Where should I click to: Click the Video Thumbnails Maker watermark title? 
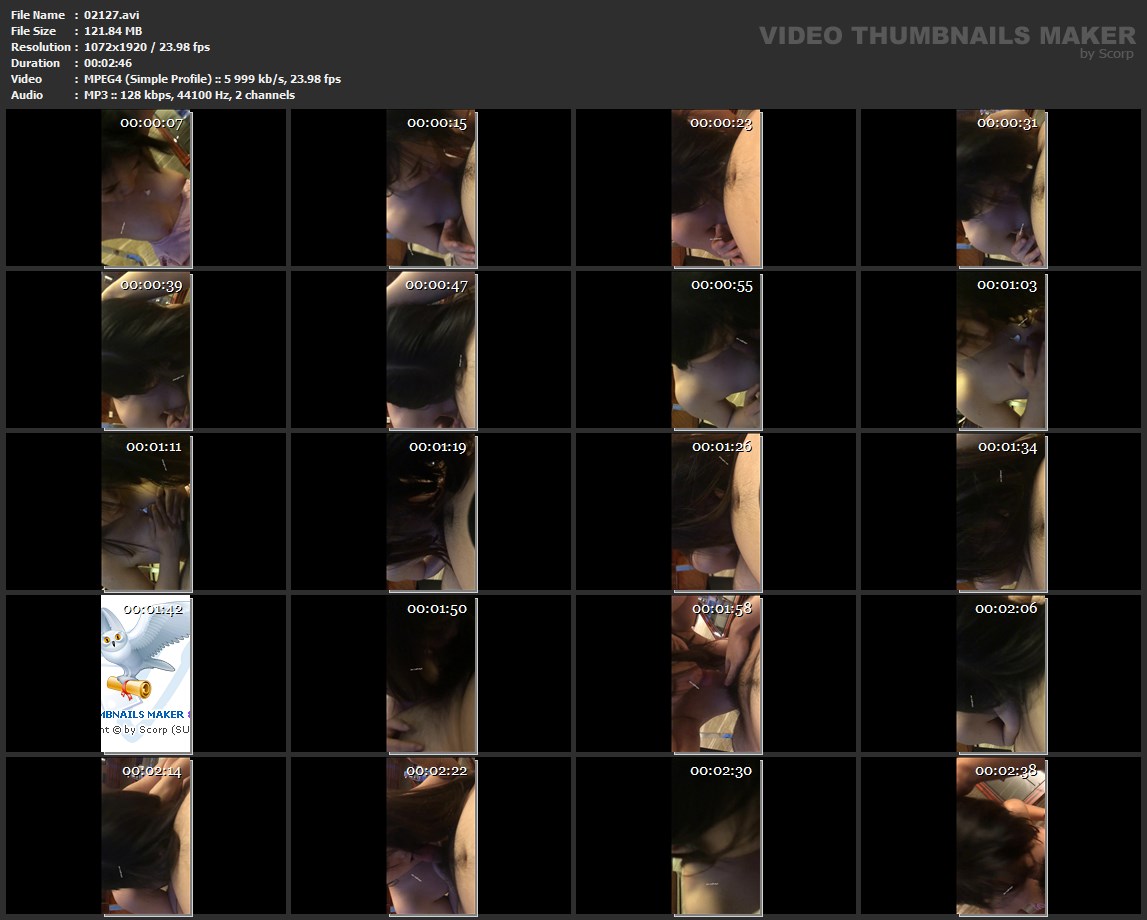point(946,35)
